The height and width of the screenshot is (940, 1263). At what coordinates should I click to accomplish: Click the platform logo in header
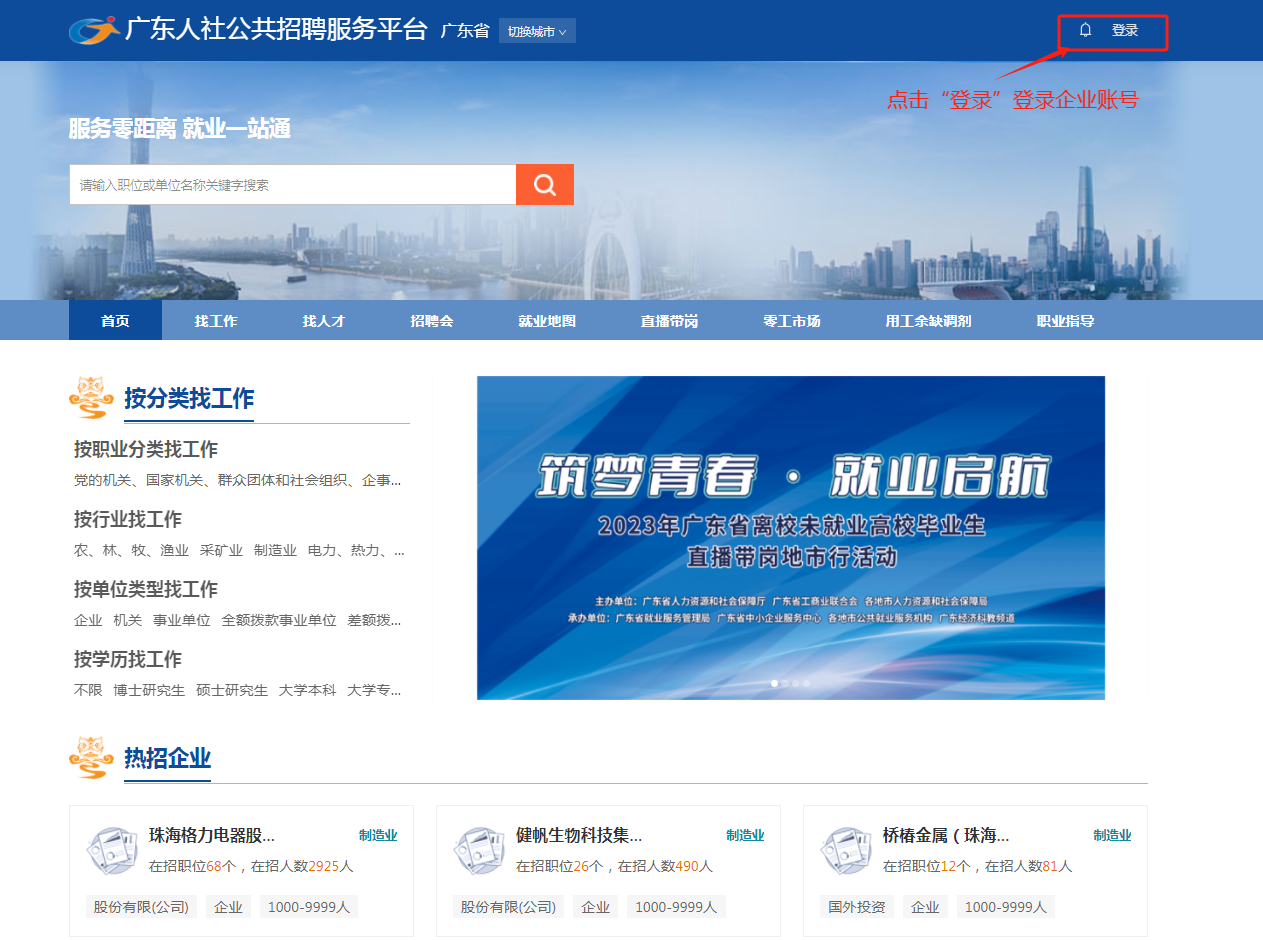(94, 30)
